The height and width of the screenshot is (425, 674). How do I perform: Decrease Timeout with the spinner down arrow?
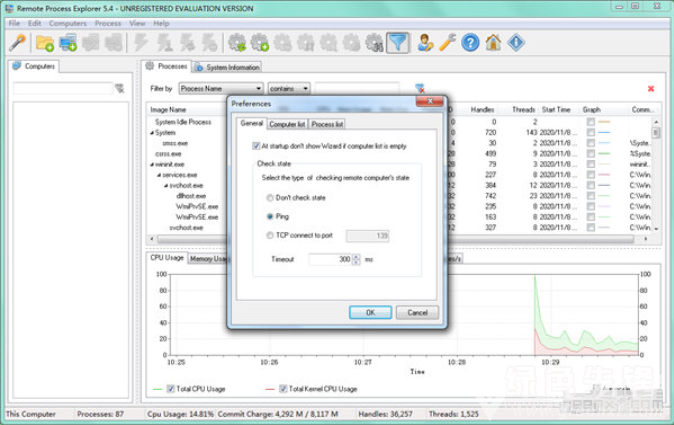click(x=356, y=262)
